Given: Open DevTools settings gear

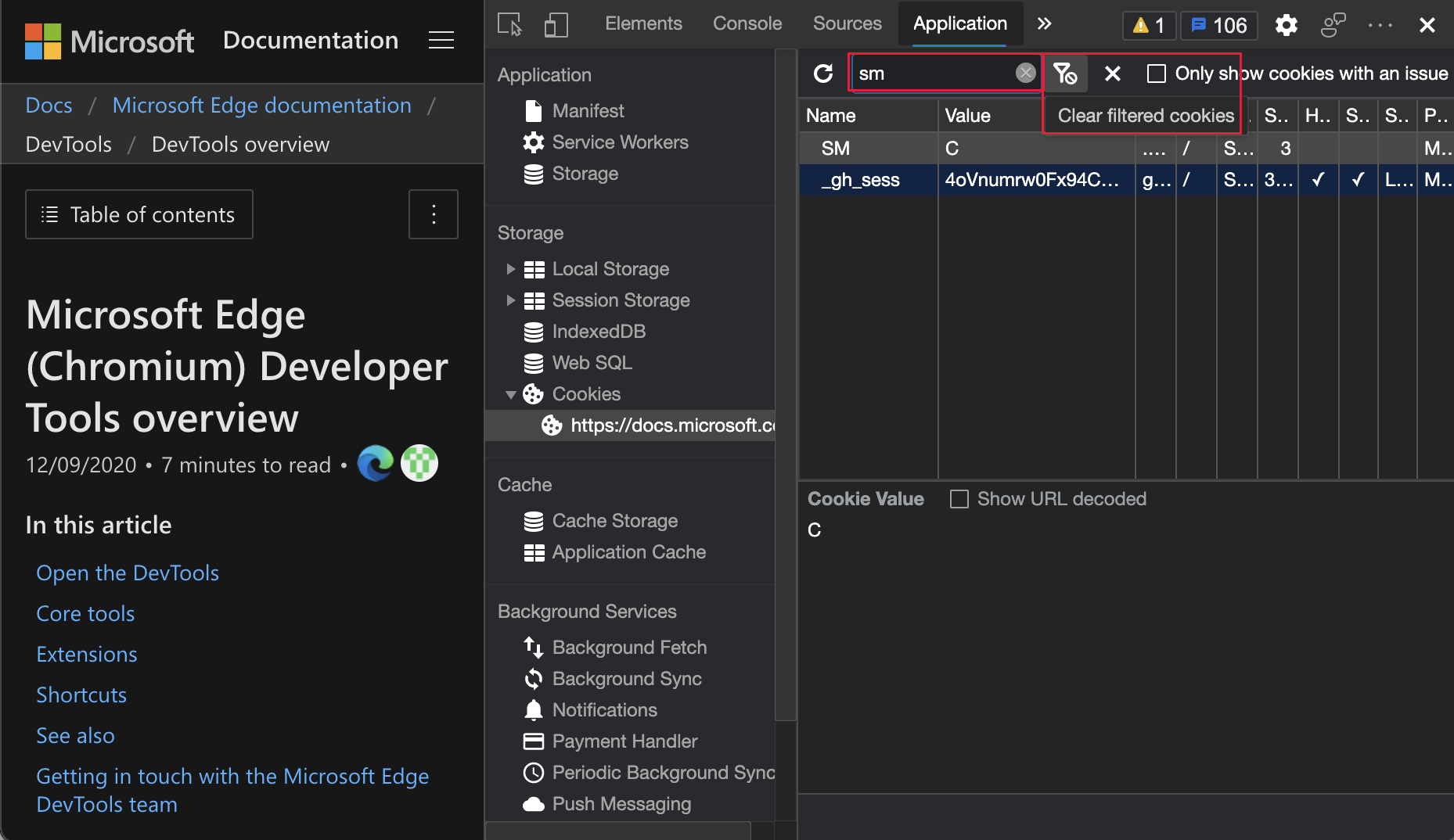Looking at the screenshot, I should tap(1286, 25).
